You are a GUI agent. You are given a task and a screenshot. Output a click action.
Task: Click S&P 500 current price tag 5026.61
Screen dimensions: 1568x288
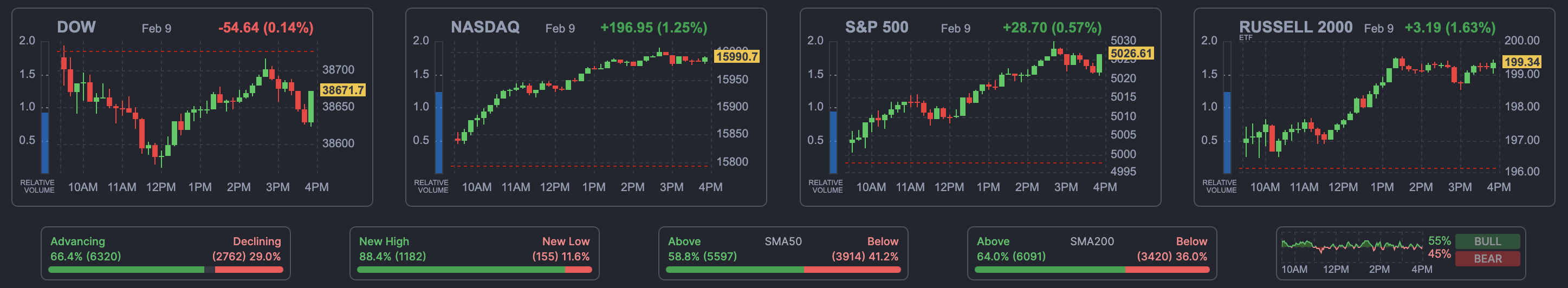pyautogui.click(x=1131, y=54)
